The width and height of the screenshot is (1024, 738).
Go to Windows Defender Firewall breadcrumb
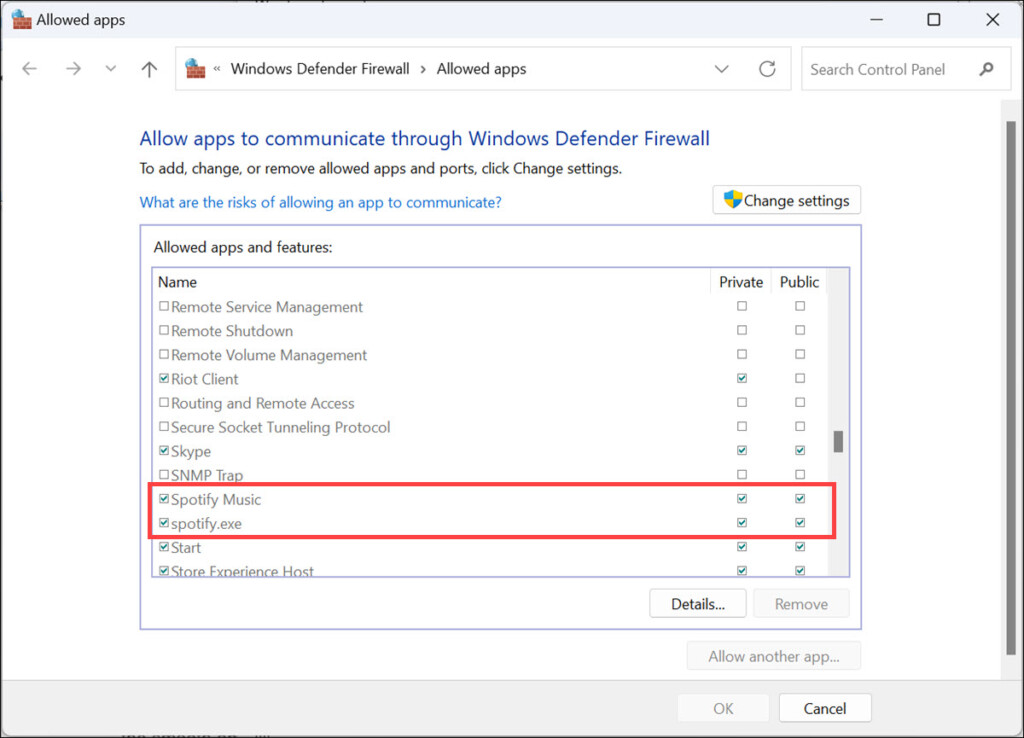320,69
